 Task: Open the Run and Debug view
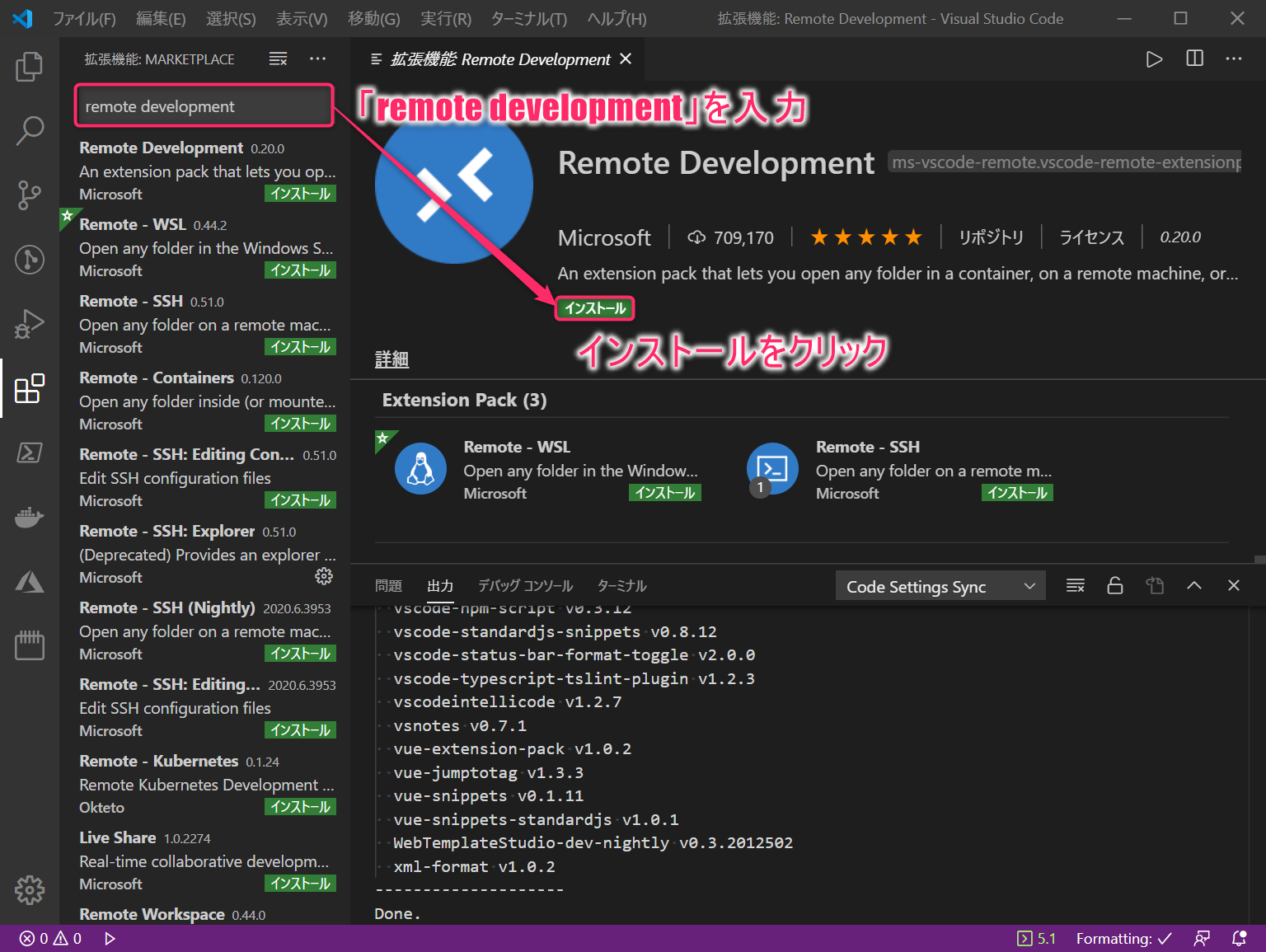point(30,324)
